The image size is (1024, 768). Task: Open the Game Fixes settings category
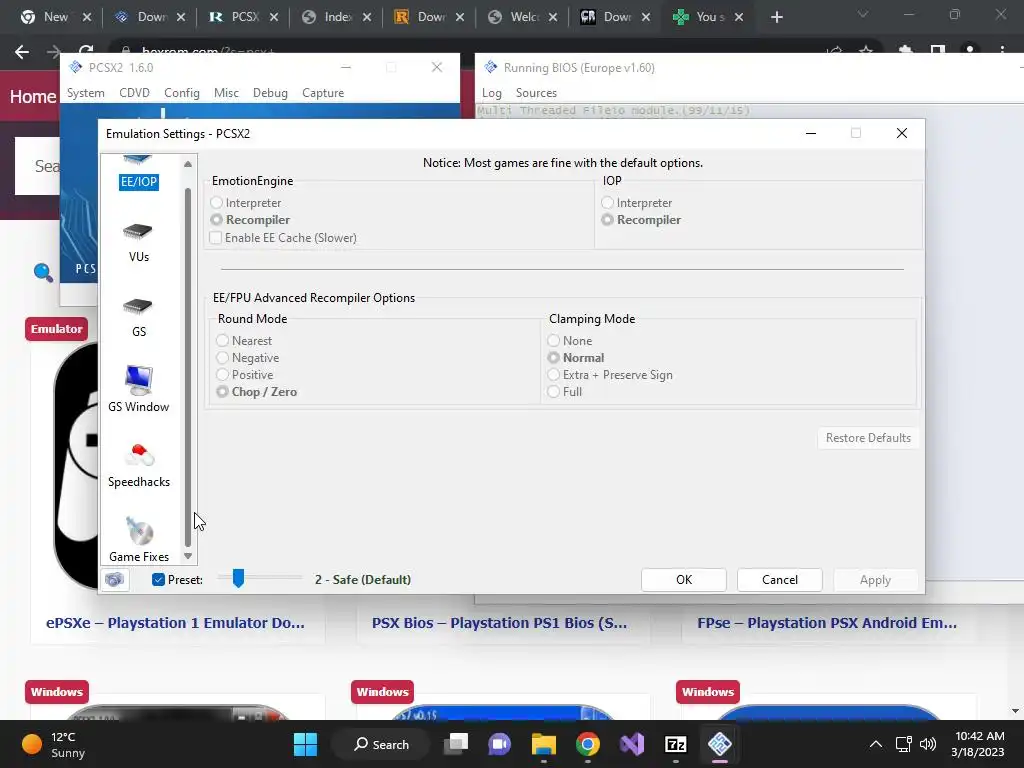[x=138, y=540]
